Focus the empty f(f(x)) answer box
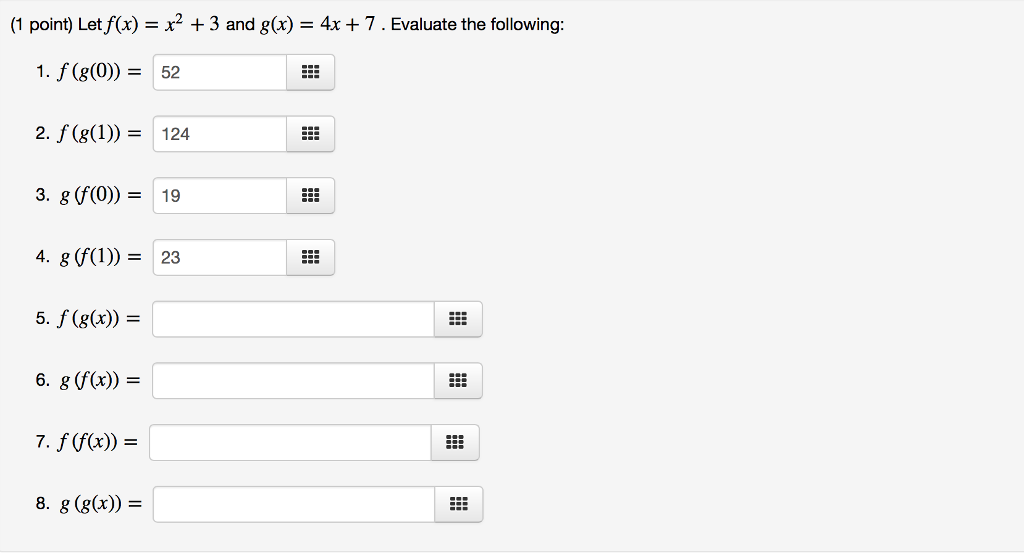This screenshot has width=1024, height=553. pos(290,443)
